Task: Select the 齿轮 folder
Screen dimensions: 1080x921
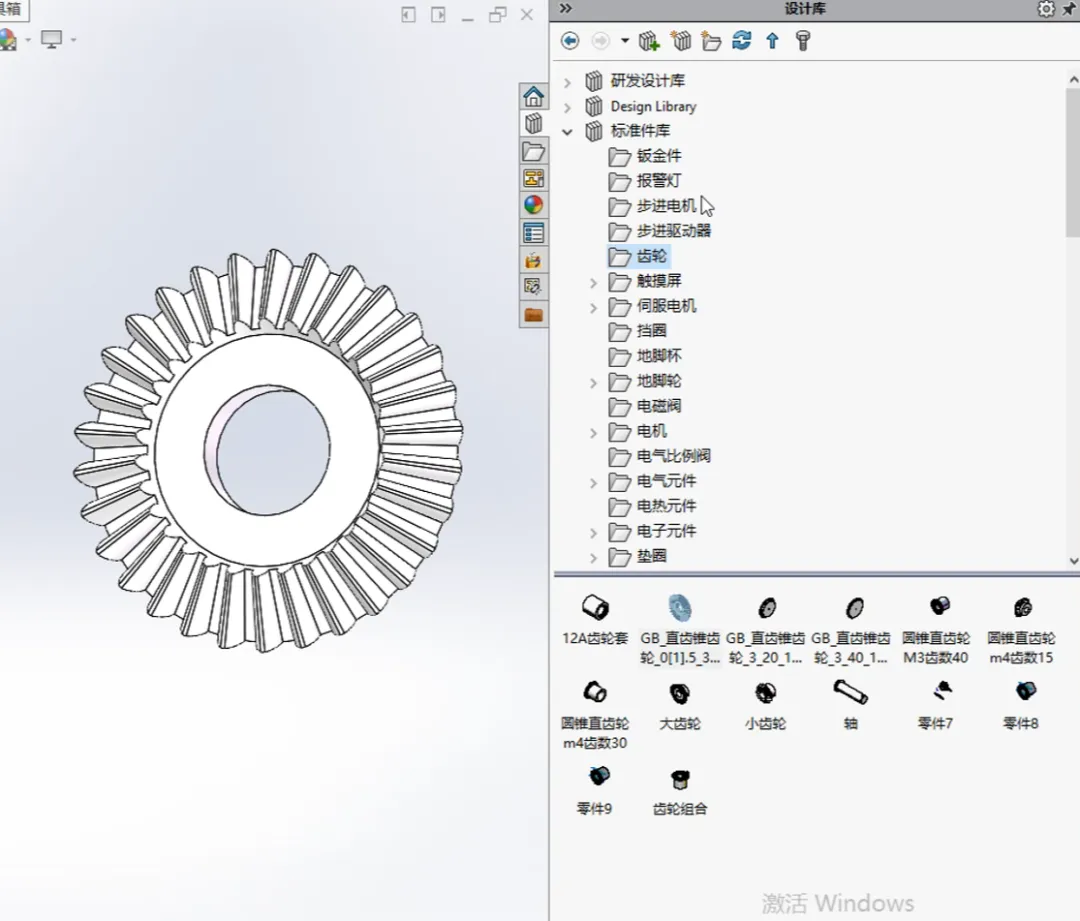Action: pyautogui.click(x=638, y=256)
